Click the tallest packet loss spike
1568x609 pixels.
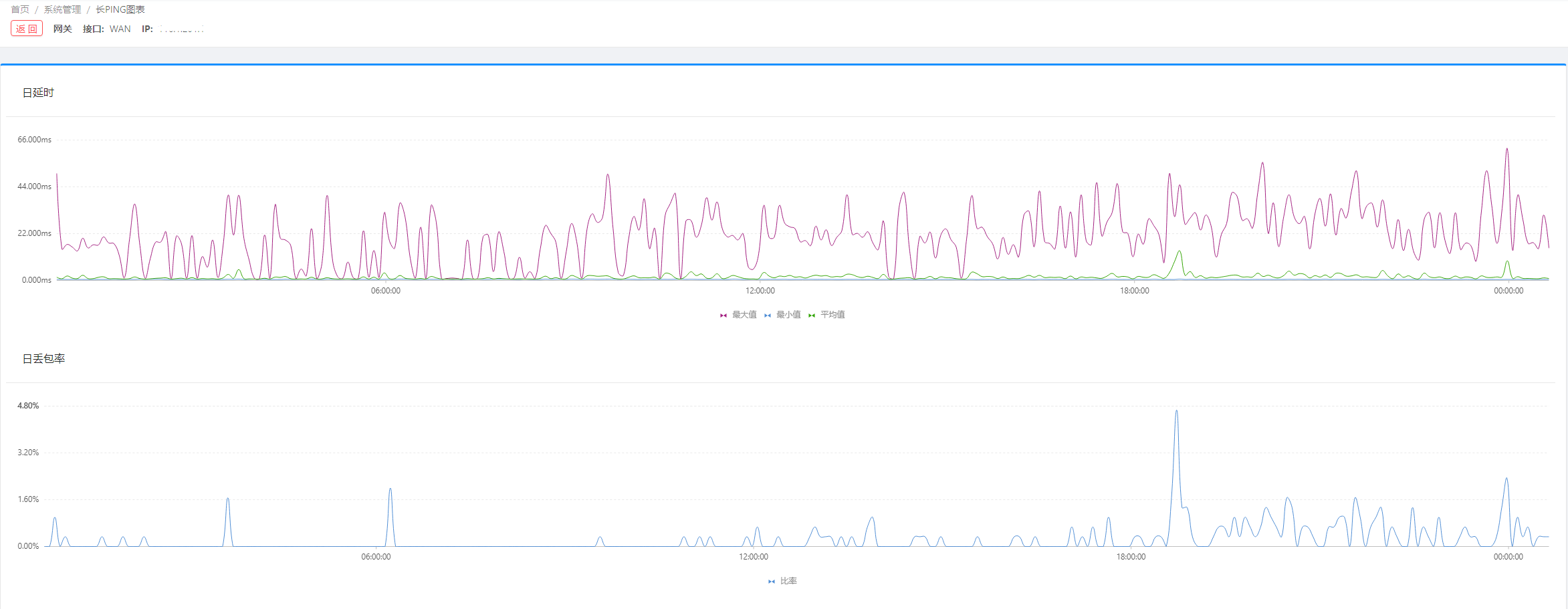pyautogui.click(x=1176, y=413)
